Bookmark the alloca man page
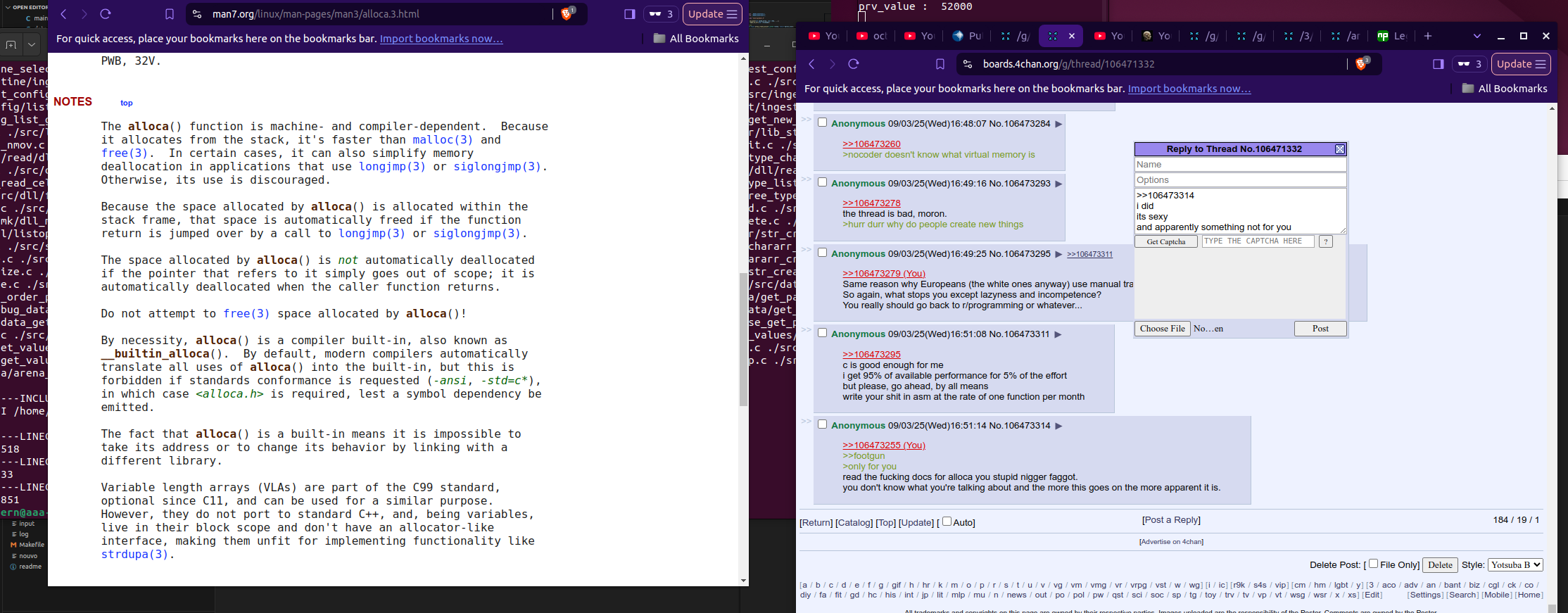The height and width of the screenshot is (613, 1568). [x=170, y=14]
